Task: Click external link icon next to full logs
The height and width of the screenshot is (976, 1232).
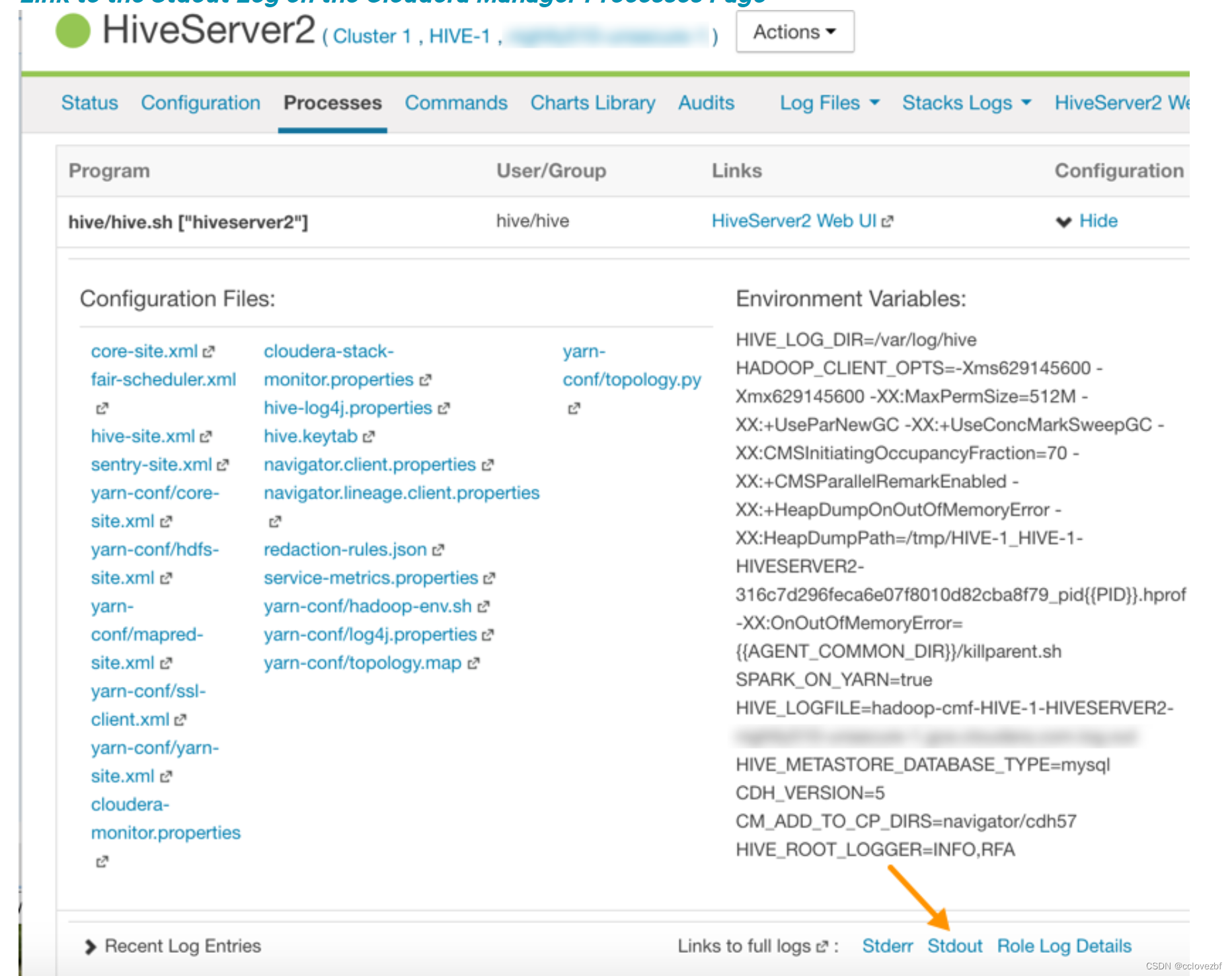Action: [x=822, y=946]
